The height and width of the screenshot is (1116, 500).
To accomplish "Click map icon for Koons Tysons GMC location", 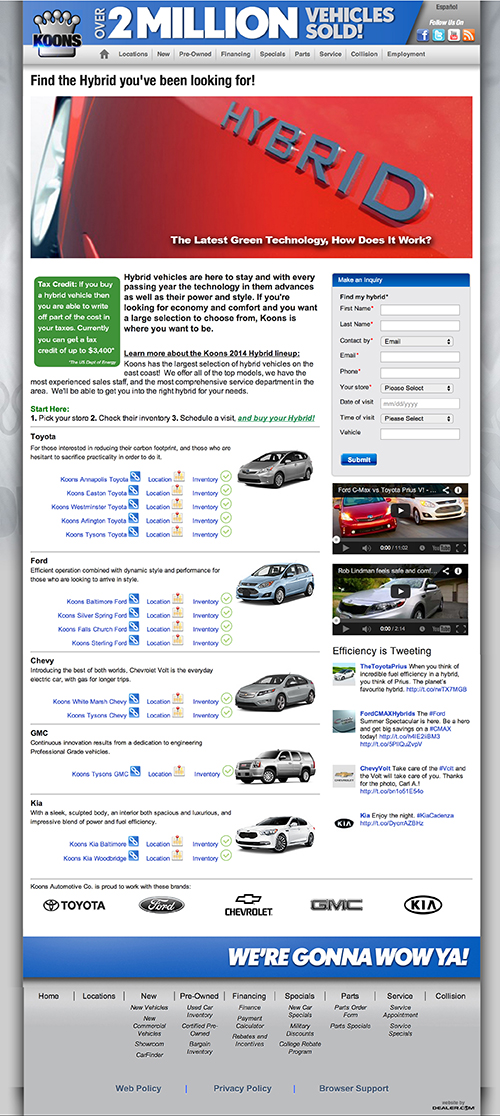I will (x=179, y=771).
